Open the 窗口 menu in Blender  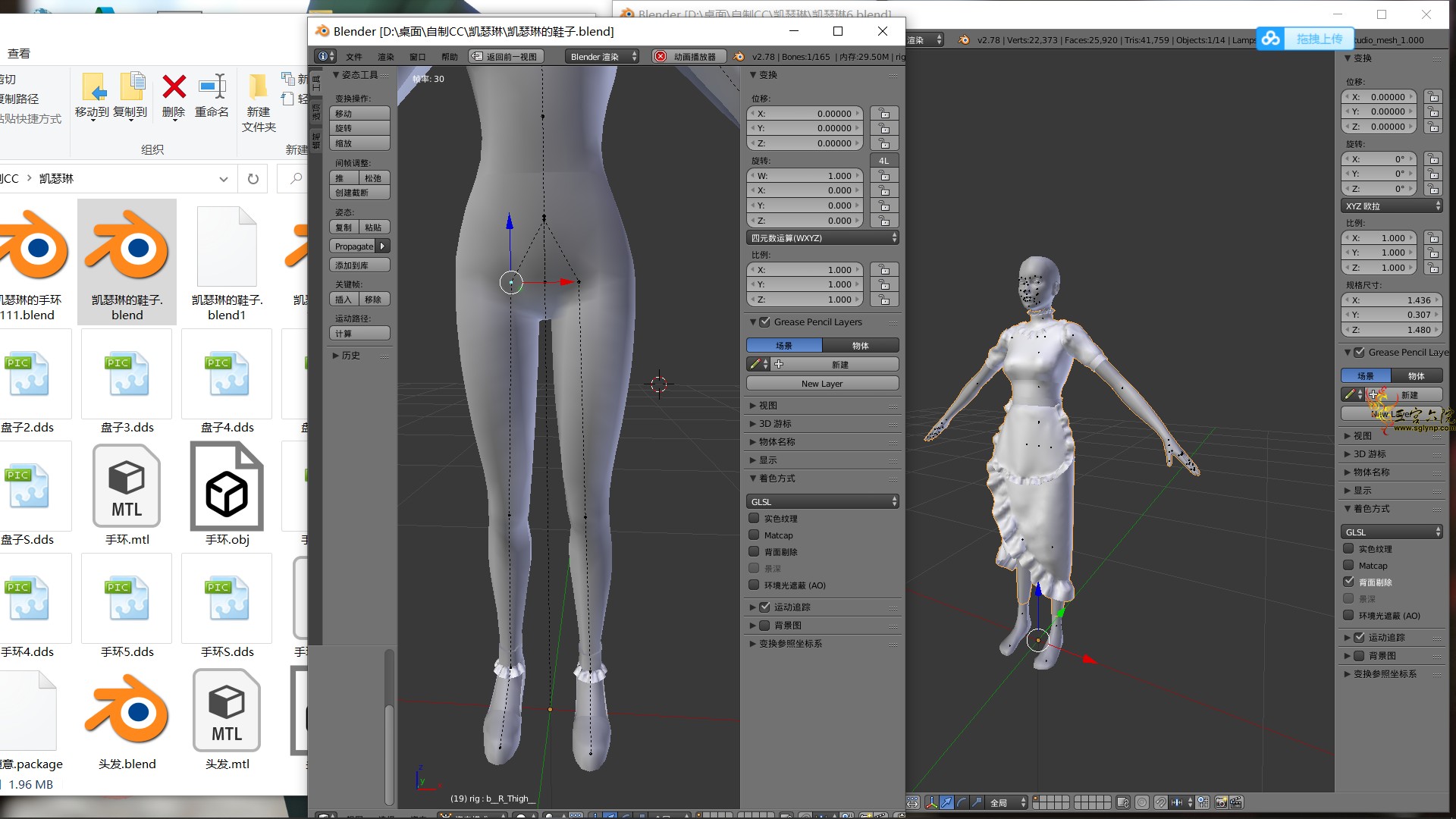click(418, 57)
